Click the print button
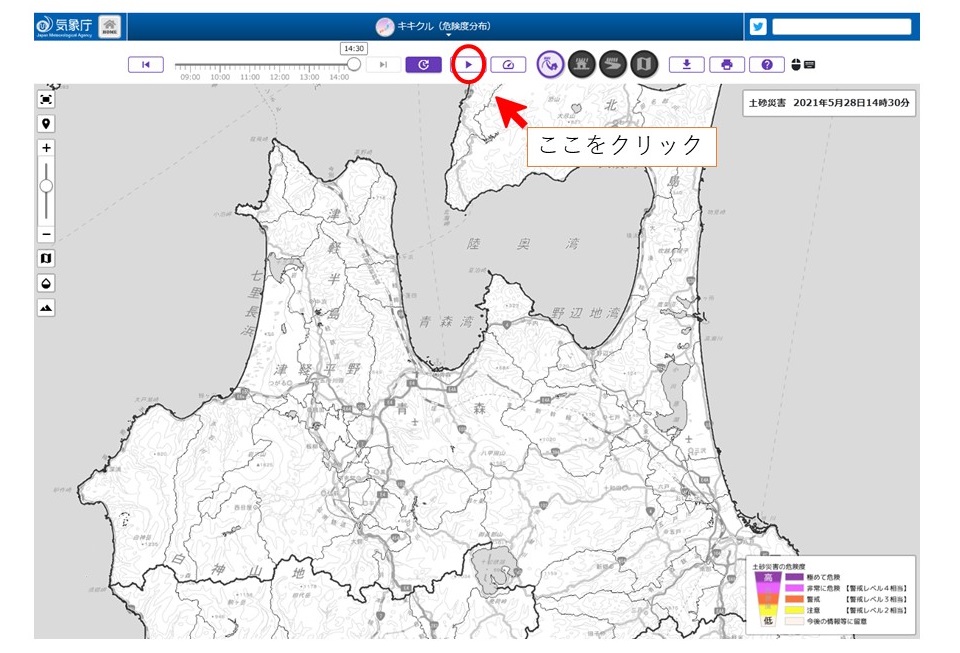 pos(727,64)
